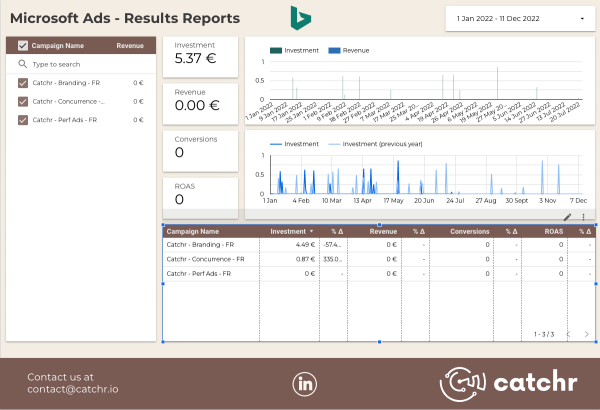Go to previous table page arrow

click(569, 334)
